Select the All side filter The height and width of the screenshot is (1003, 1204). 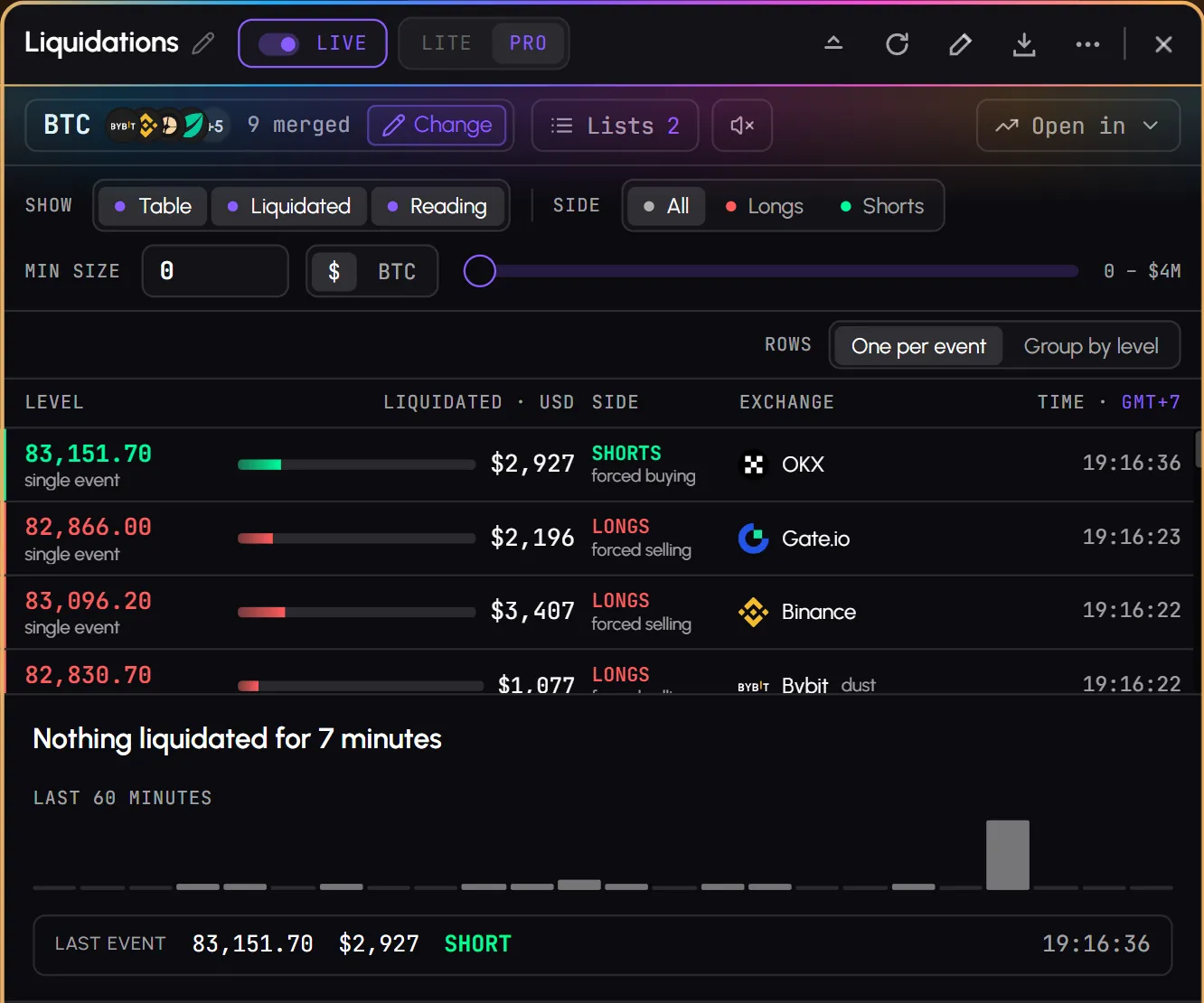coord(666,206)
